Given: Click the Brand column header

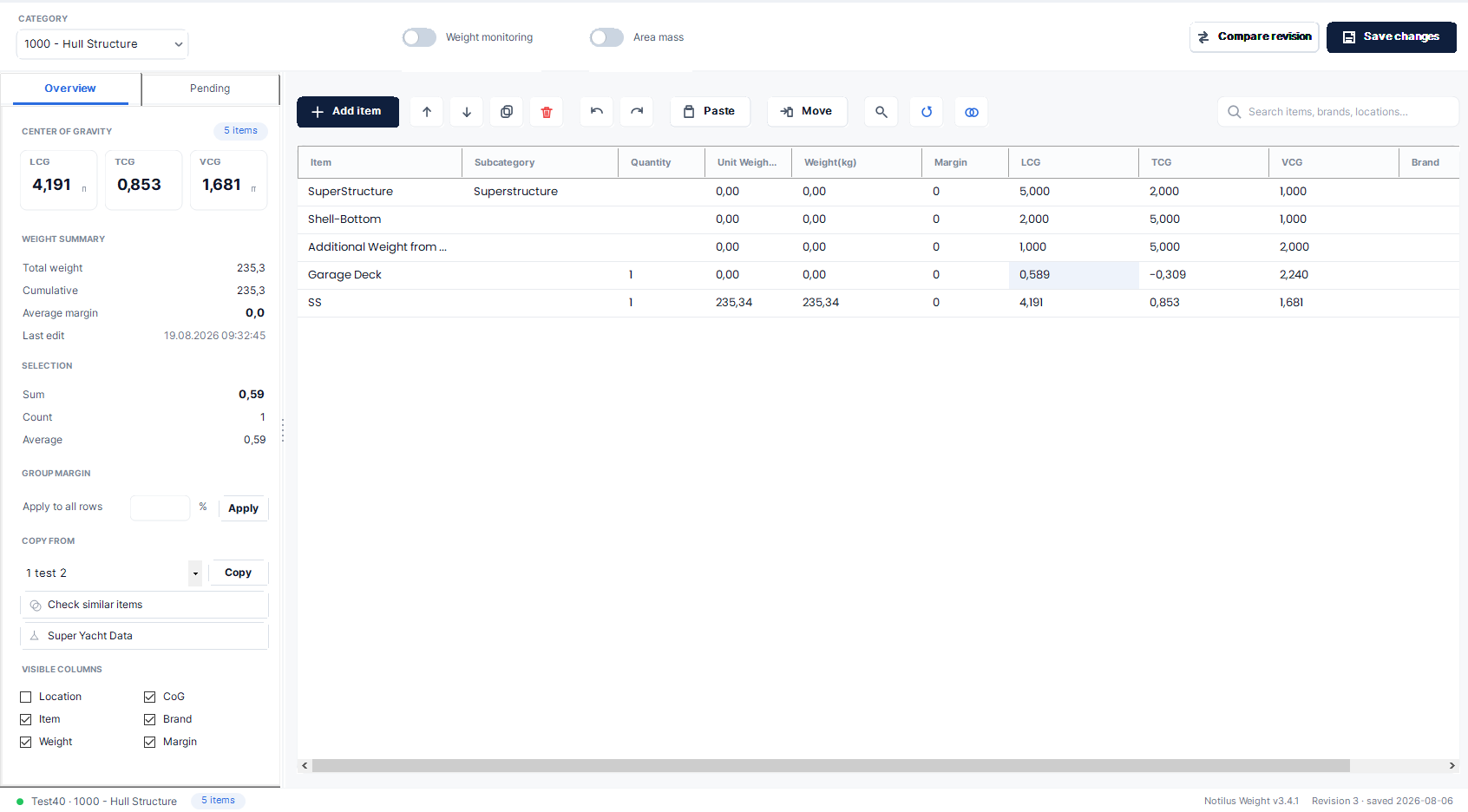Looking at the screenshot, I should pyautogui.click(x=1429, y=162).
